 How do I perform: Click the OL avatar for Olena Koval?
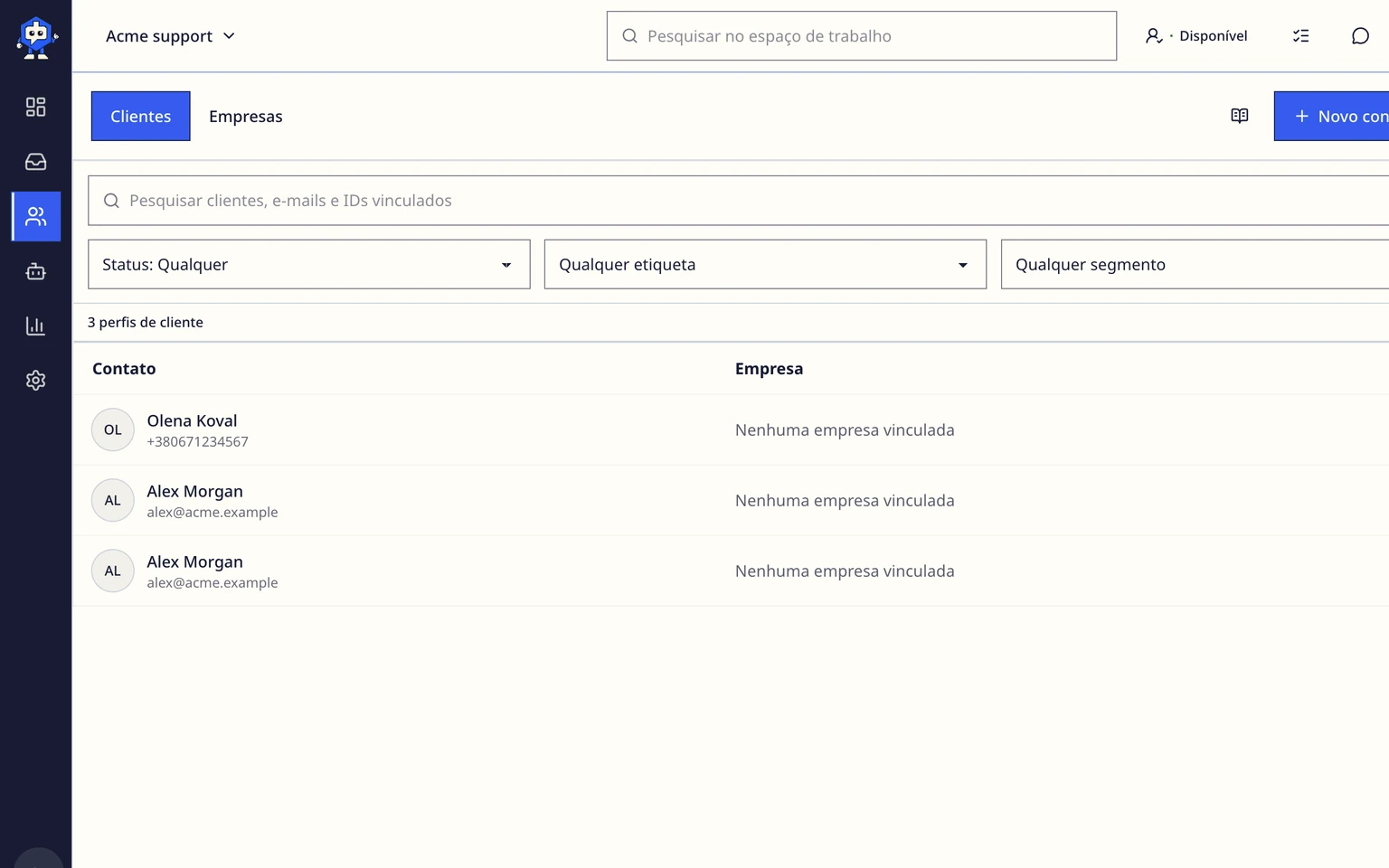click(x=113, y=429)
